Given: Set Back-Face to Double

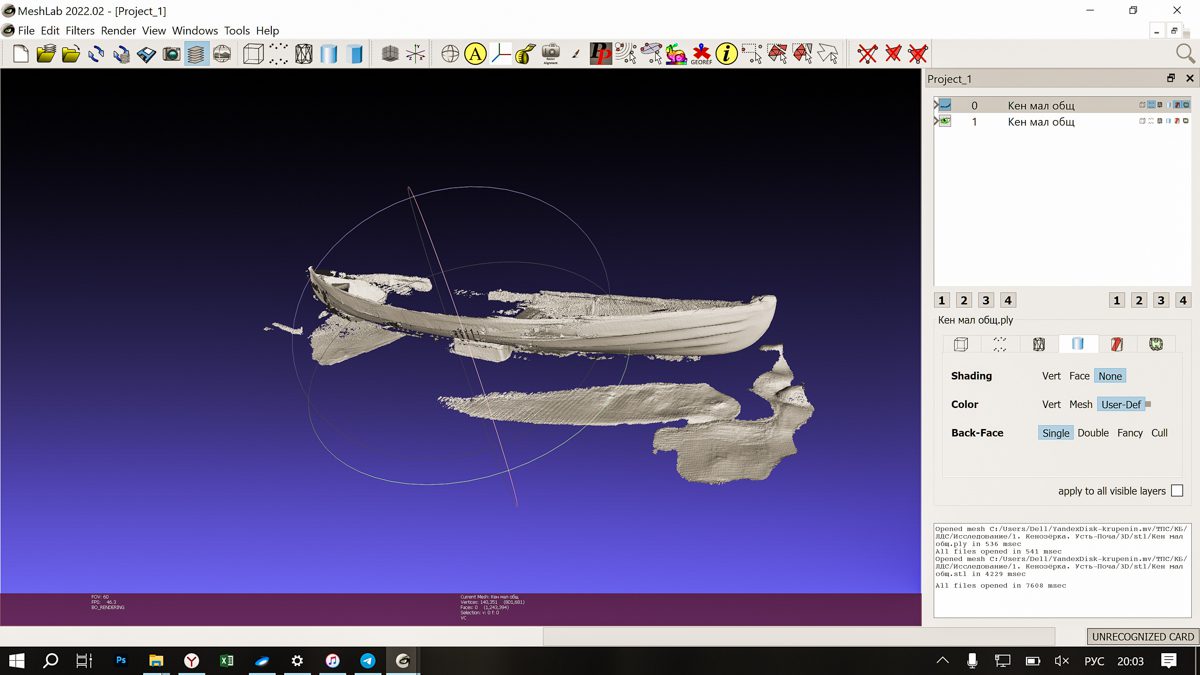Looking at the screenshot, I should click(1093, 433).
